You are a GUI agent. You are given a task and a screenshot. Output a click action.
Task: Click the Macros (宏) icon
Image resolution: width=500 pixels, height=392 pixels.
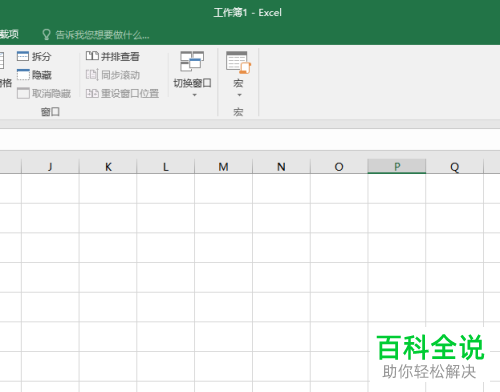pyautogui.click(x=238, y=62)
